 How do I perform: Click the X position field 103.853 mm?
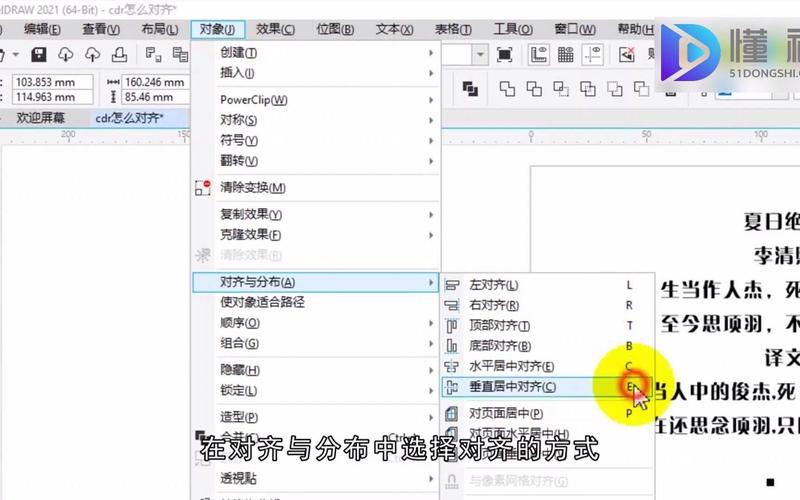[x=53, y=82]
